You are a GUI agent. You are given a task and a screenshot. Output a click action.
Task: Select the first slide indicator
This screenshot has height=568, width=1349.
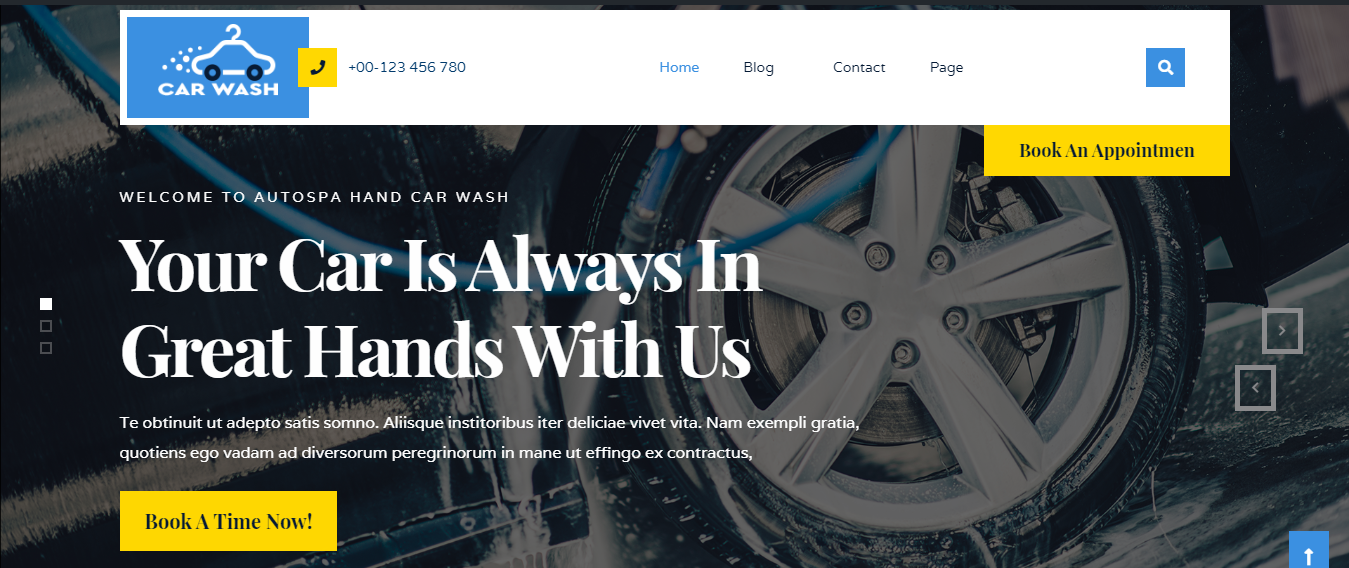click(x=46, y=304)
